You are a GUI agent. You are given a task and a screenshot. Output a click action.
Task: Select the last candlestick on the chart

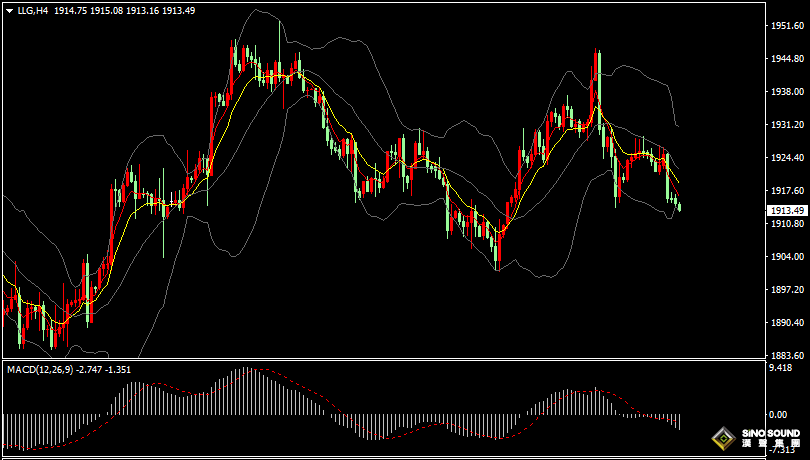tap(679, 207)
